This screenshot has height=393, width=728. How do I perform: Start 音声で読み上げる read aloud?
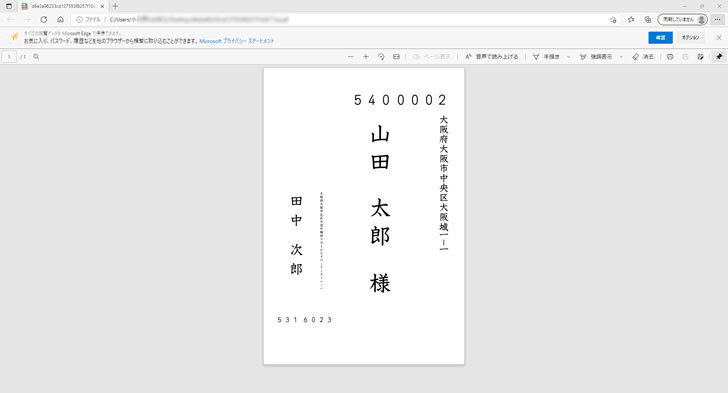point(492,57)
